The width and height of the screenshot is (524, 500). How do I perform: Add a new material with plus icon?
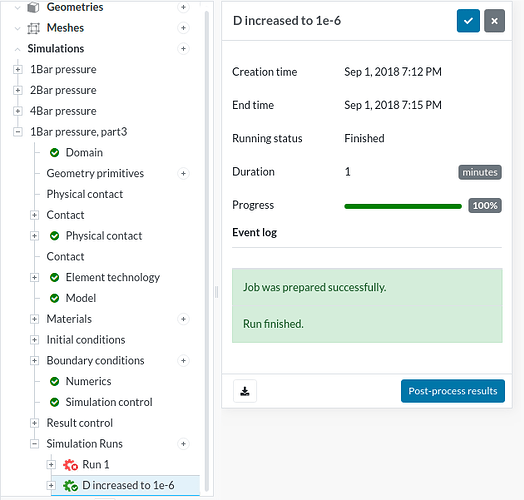183,319
